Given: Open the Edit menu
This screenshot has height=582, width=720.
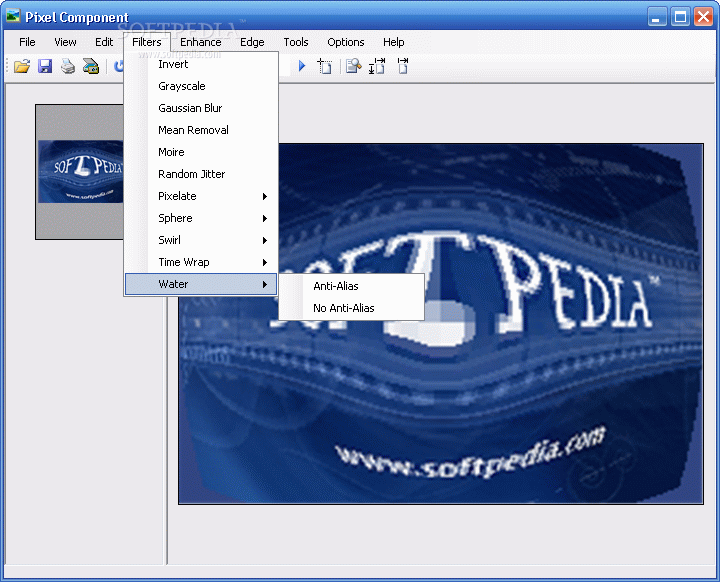Looking at the screenshot, I should pyautogui.click(x=104, y=42).
